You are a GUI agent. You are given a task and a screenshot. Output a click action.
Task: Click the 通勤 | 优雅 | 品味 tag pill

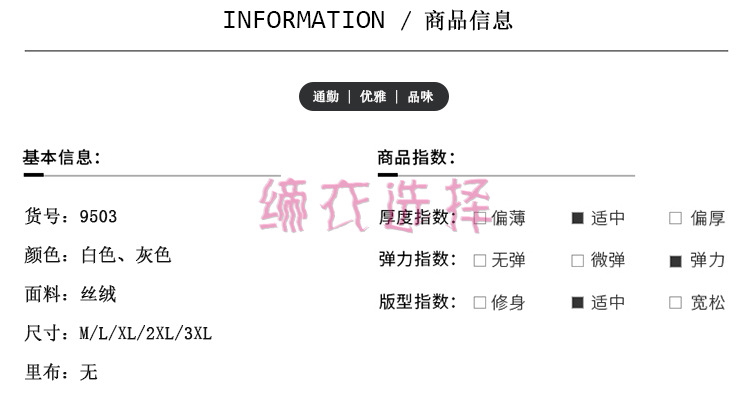(x=374, y=97)
